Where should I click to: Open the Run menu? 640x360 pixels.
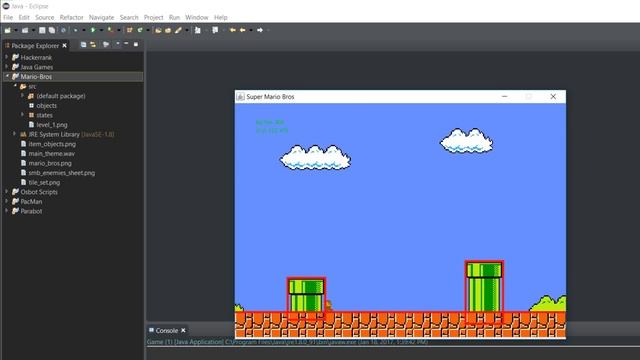pos(174,18)
